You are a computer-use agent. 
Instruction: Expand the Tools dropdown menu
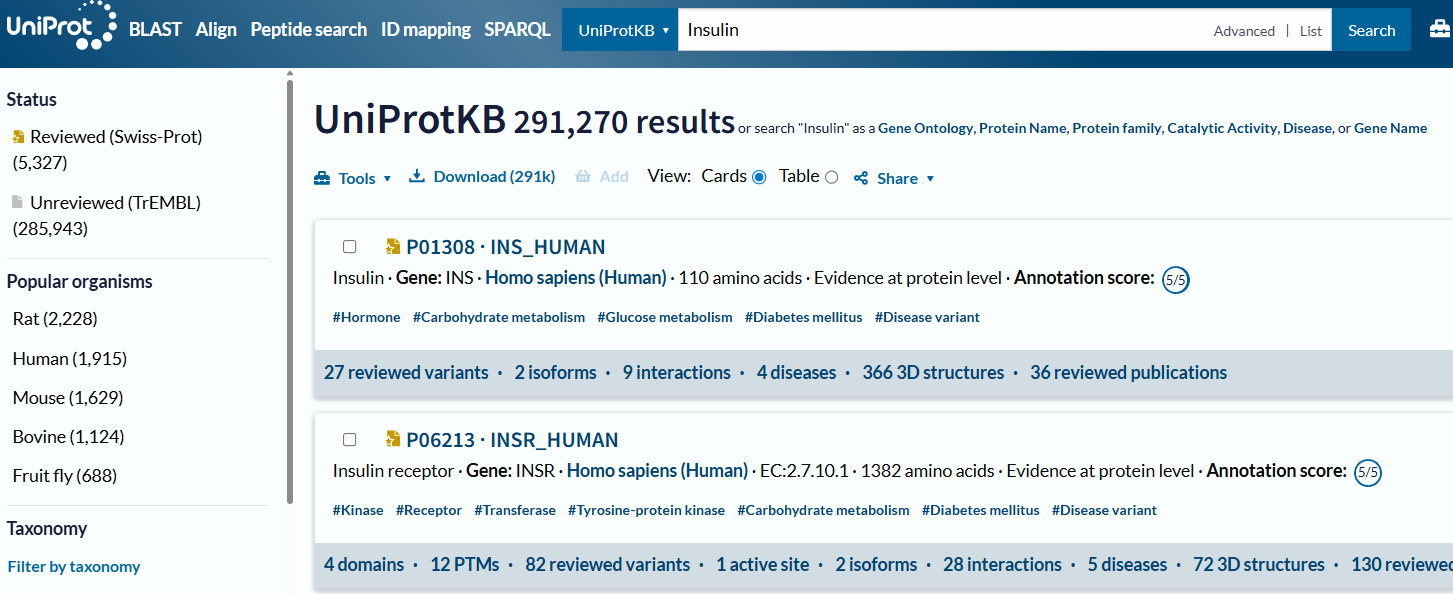(387, 179)
